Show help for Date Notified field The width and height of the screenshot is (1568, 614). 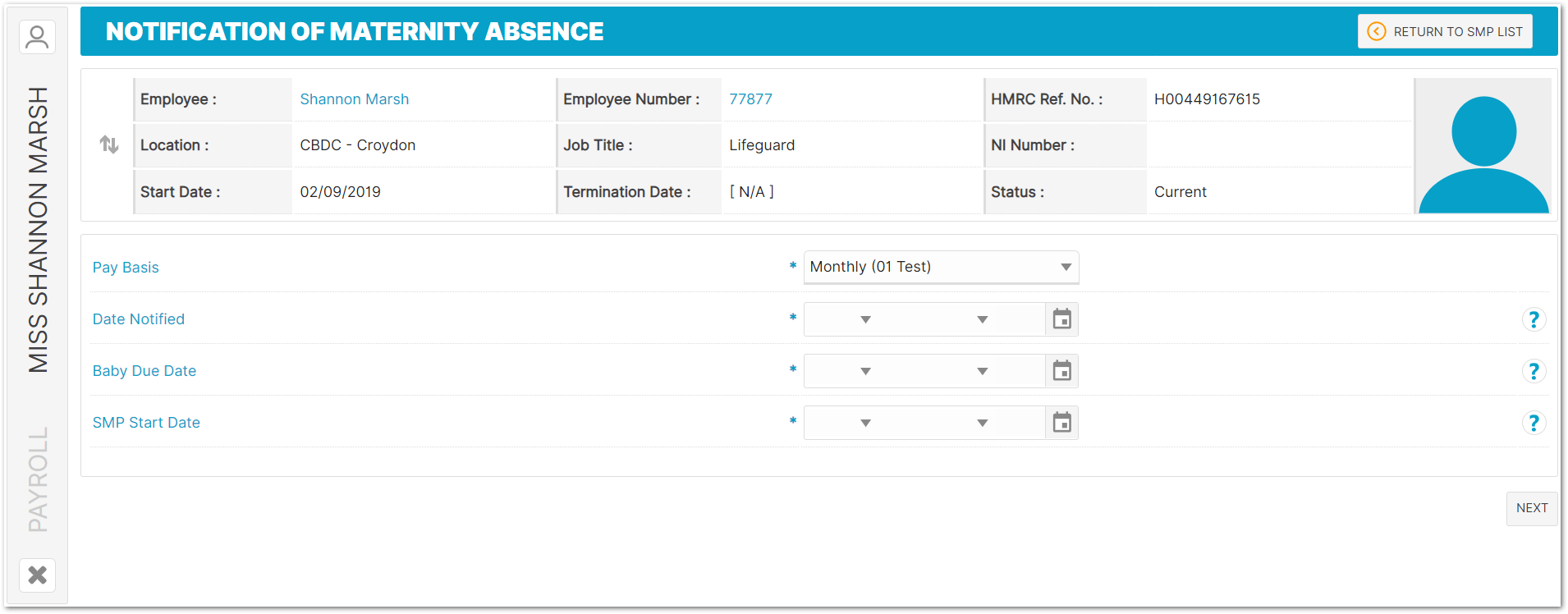[x=1533, y=319]
